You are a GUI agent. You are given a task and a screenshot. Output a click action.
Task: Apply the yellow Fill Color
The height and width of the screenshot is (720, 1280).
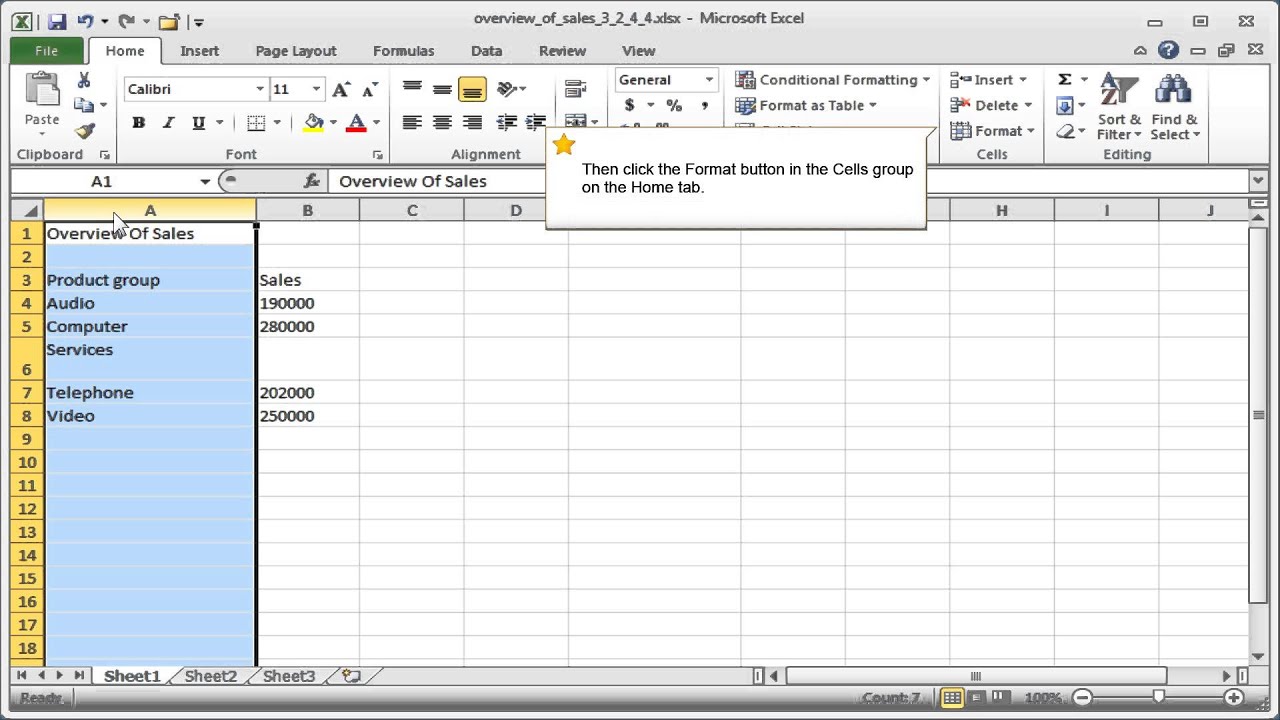pos(314,123)
